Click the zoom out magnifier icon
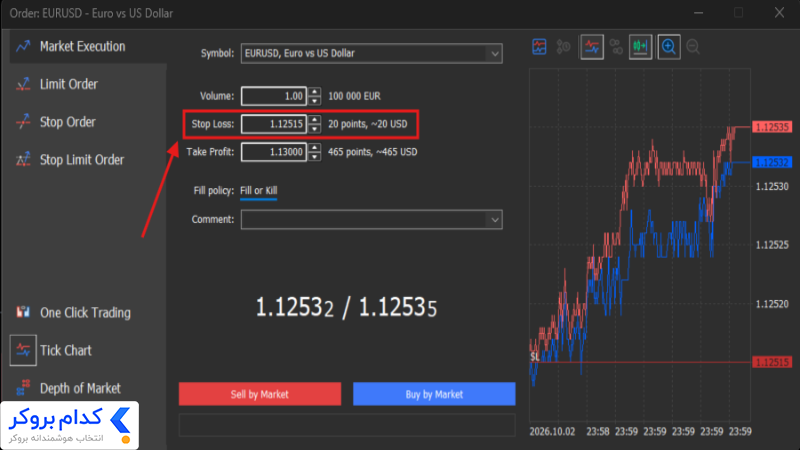Image resolution: width=800 pixels, height=450 pixels. [x=693, y=47]
